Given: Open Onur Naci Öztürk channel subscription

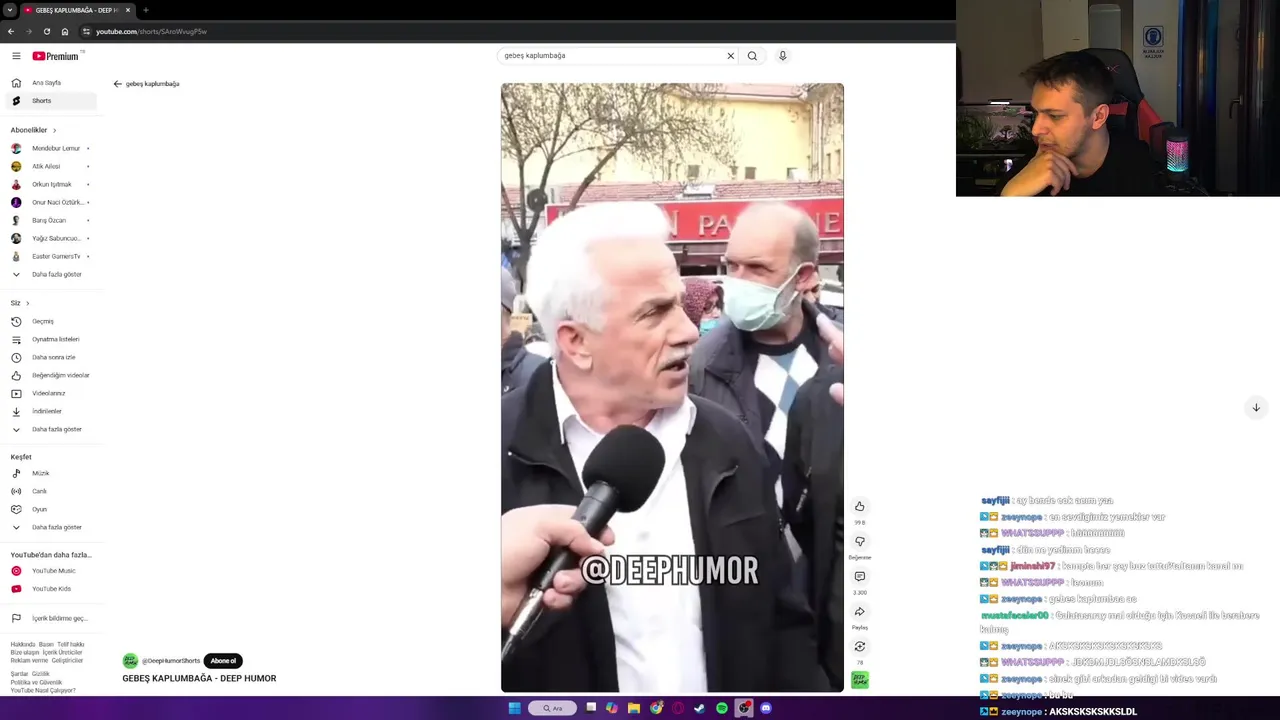Looking at the screenshot, I should [x=50, y=202].
